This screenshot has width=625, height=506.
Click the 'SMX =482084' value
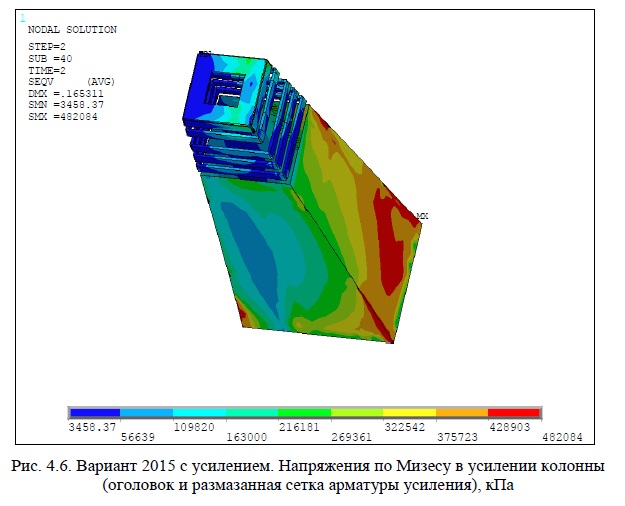point(63,117)
